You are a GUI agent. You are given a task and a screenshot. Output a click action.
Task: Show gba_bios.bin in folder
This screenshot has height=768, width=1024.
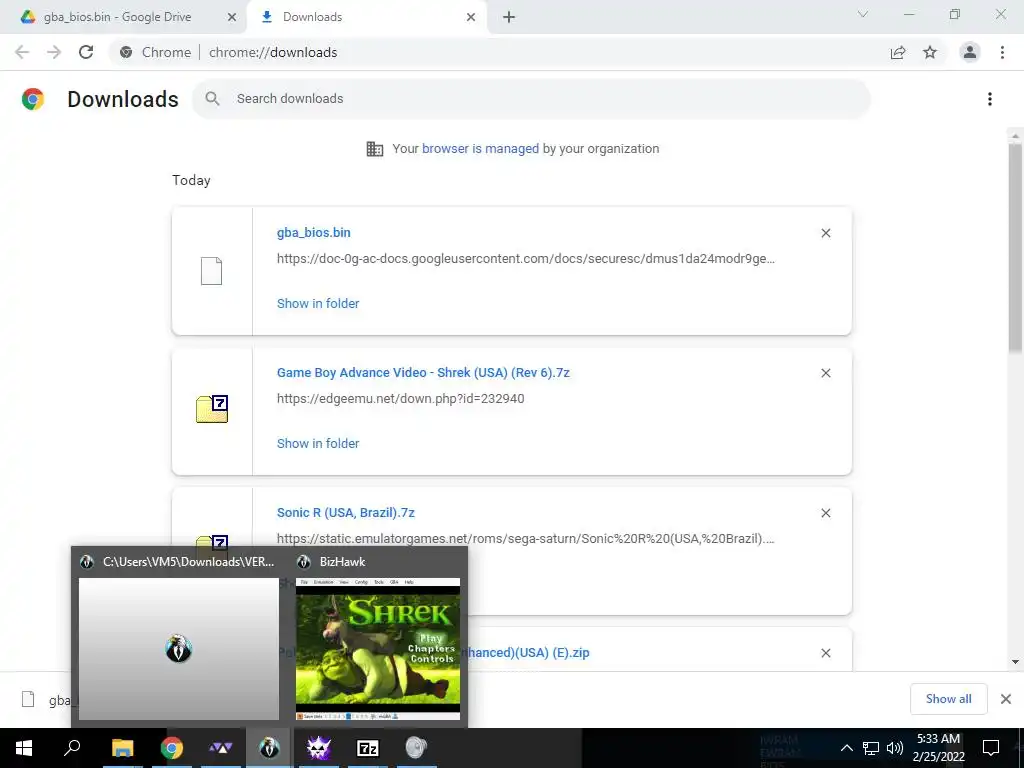pyautogui.click(x=318, y=303)
